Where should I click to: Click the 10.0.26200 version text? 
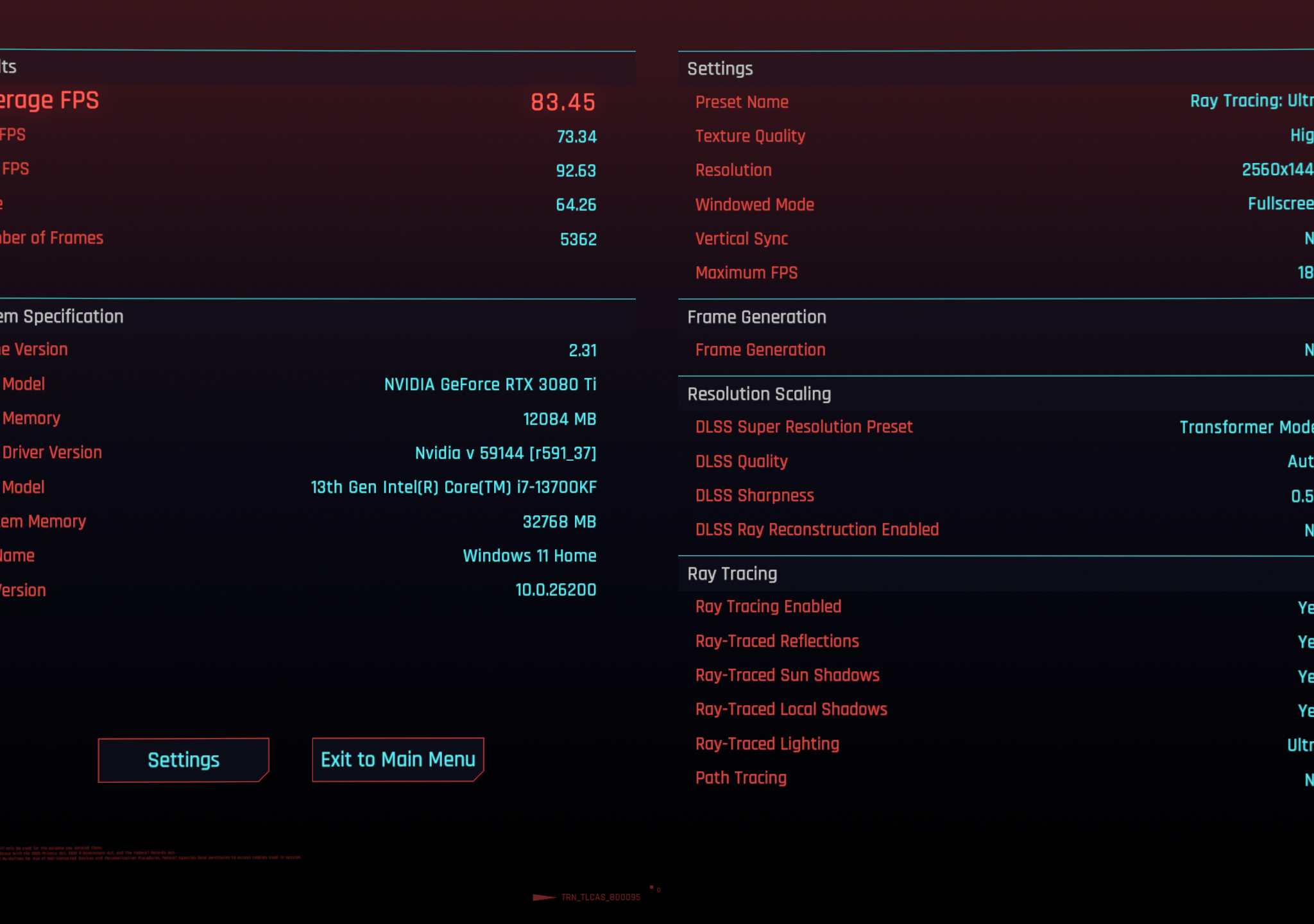[x=556, y=590]
